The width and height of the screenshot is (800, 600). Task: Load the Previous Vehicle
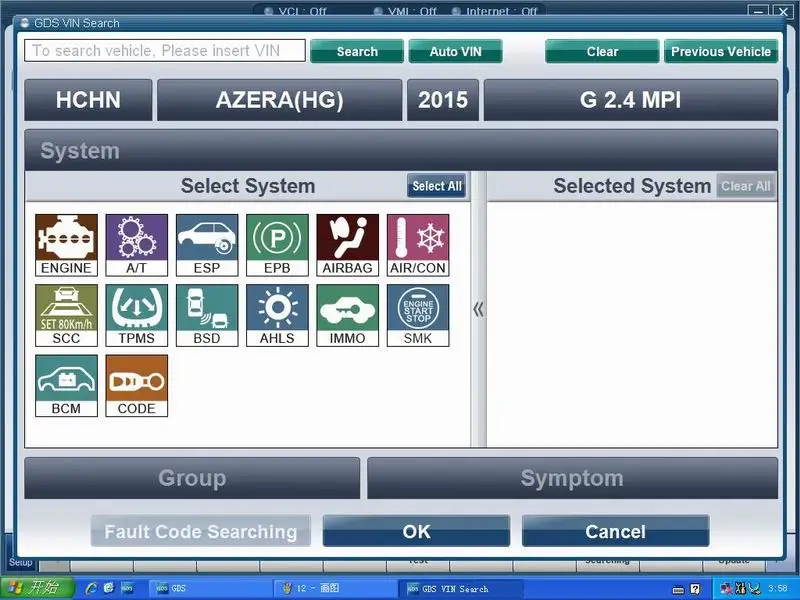pyautogui.click(x=721, y=52)
